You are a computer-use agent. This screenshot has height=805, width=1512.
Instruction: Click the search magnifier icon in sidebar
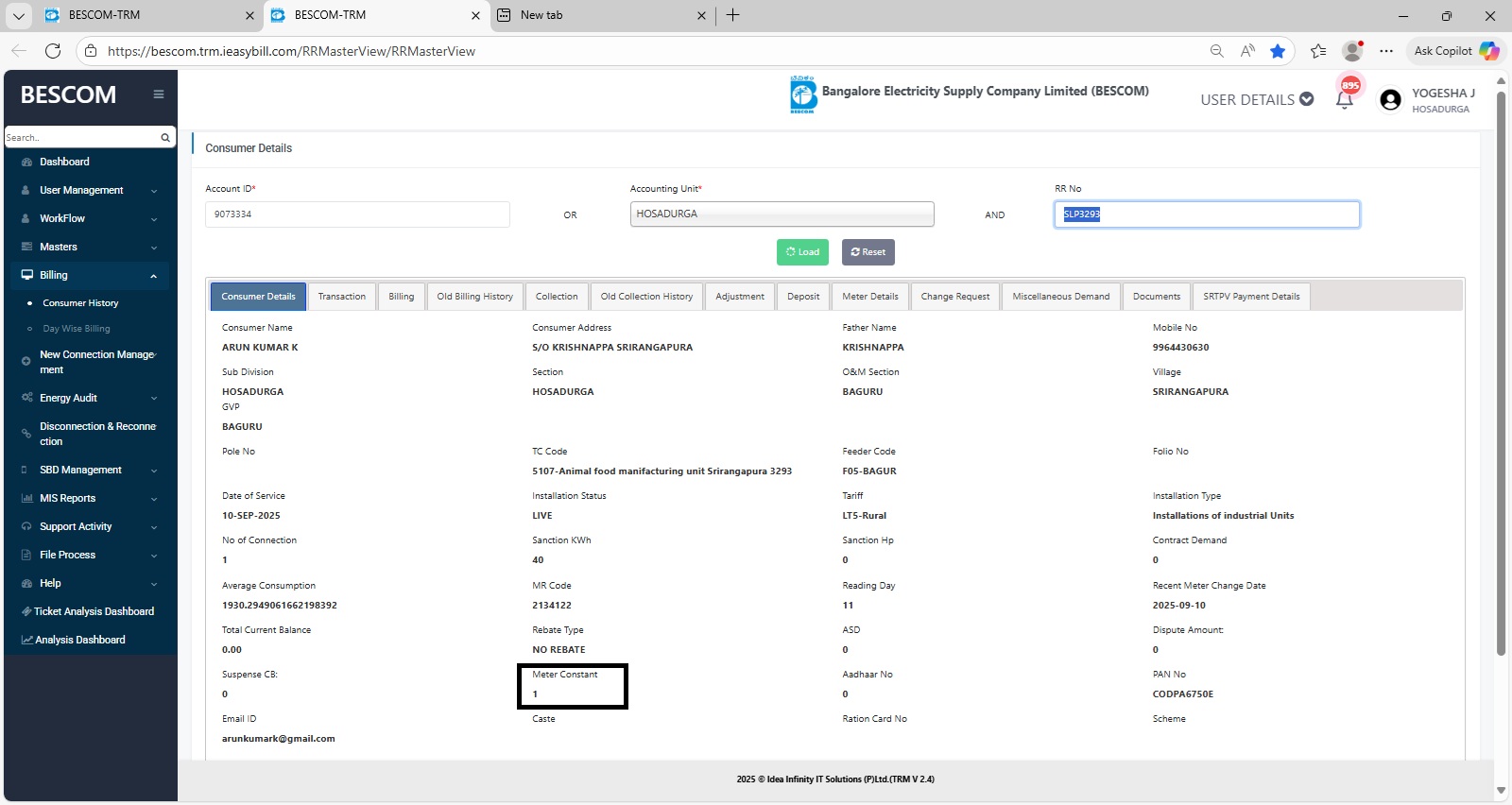165,138
